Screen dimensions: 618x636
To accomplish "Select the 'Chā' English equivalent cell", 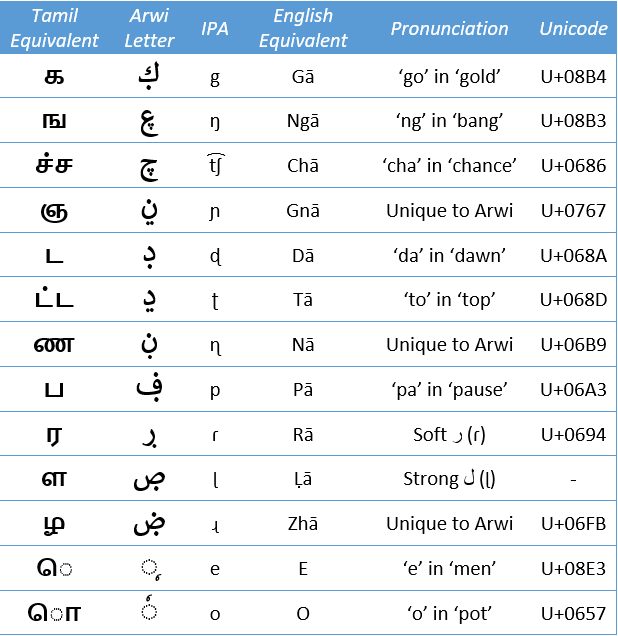I will pyautogui.click(x=302, y=166).
